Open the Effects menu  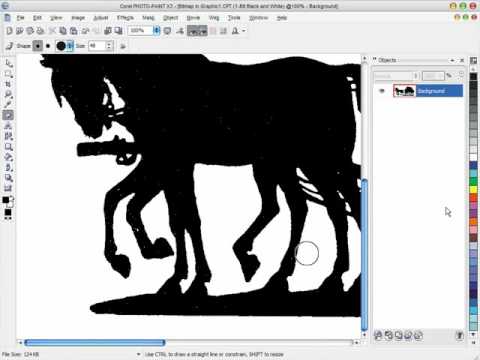(x=125, y=18)
